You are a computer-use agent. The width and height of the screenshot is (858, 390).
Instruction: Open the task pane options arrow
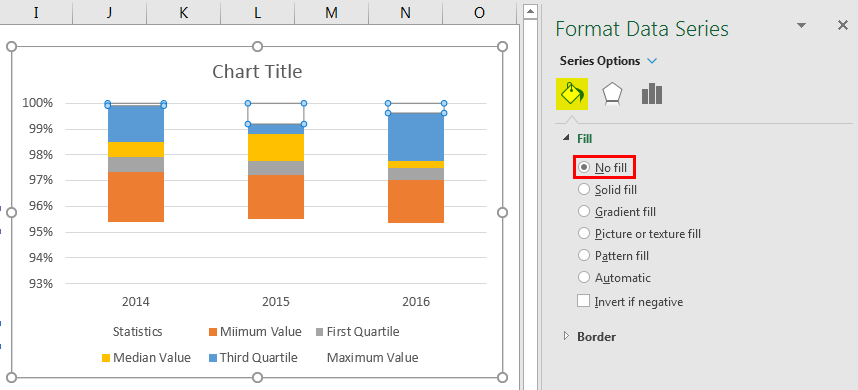801,26
